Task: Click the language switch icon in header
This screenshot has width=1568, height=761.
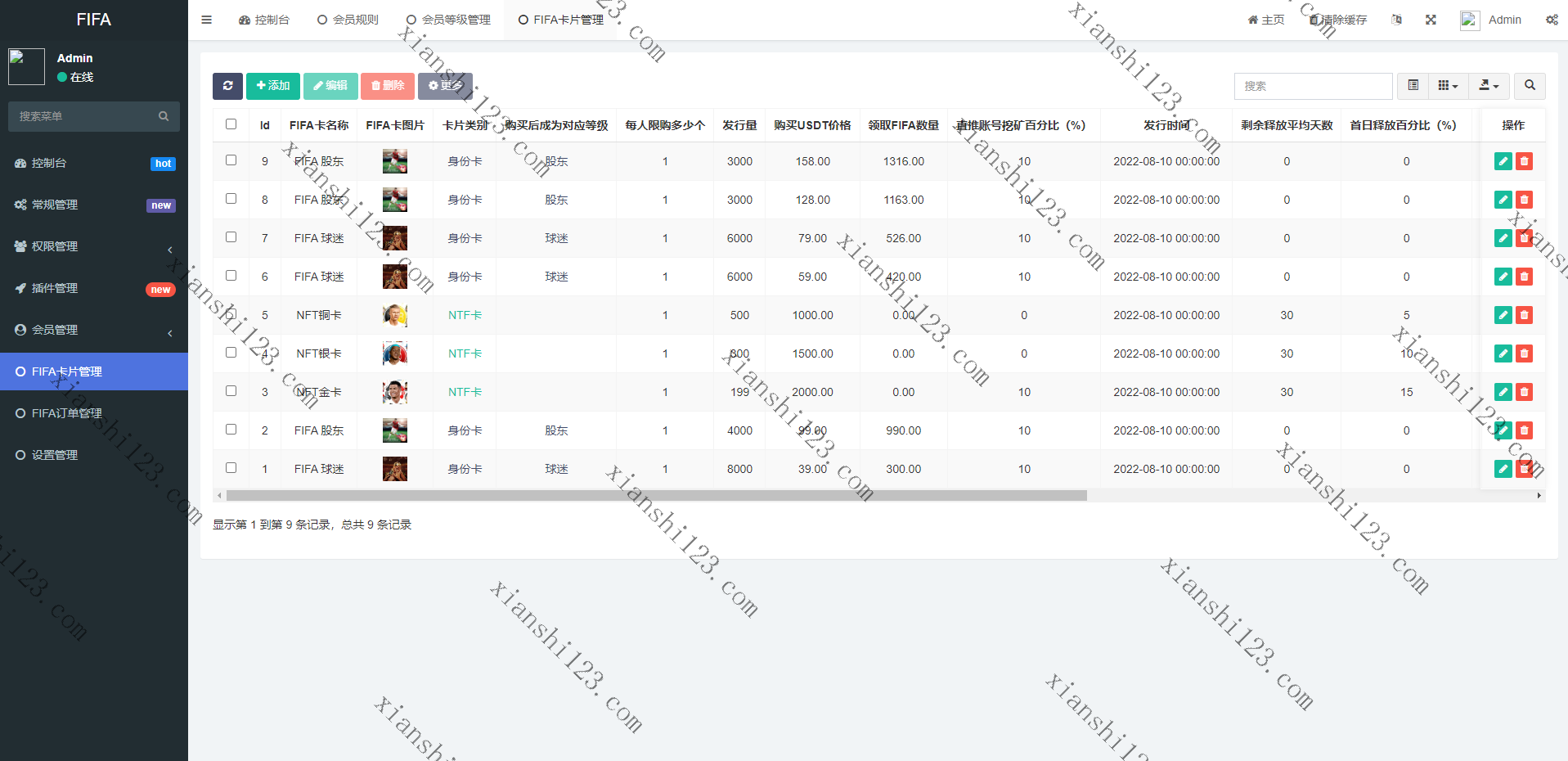Action: click(1396, 20)
